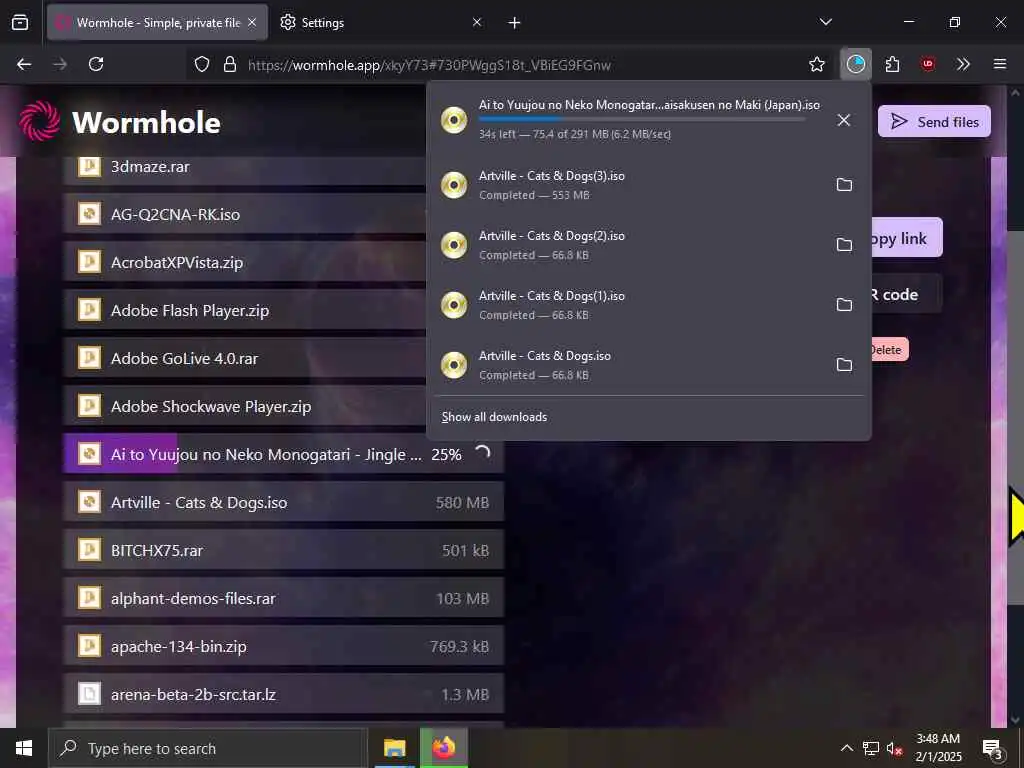Download AG-Q2CNA-RK.iso from the list
Viewport: 1024px width, 768px height.
coord(245,214)
